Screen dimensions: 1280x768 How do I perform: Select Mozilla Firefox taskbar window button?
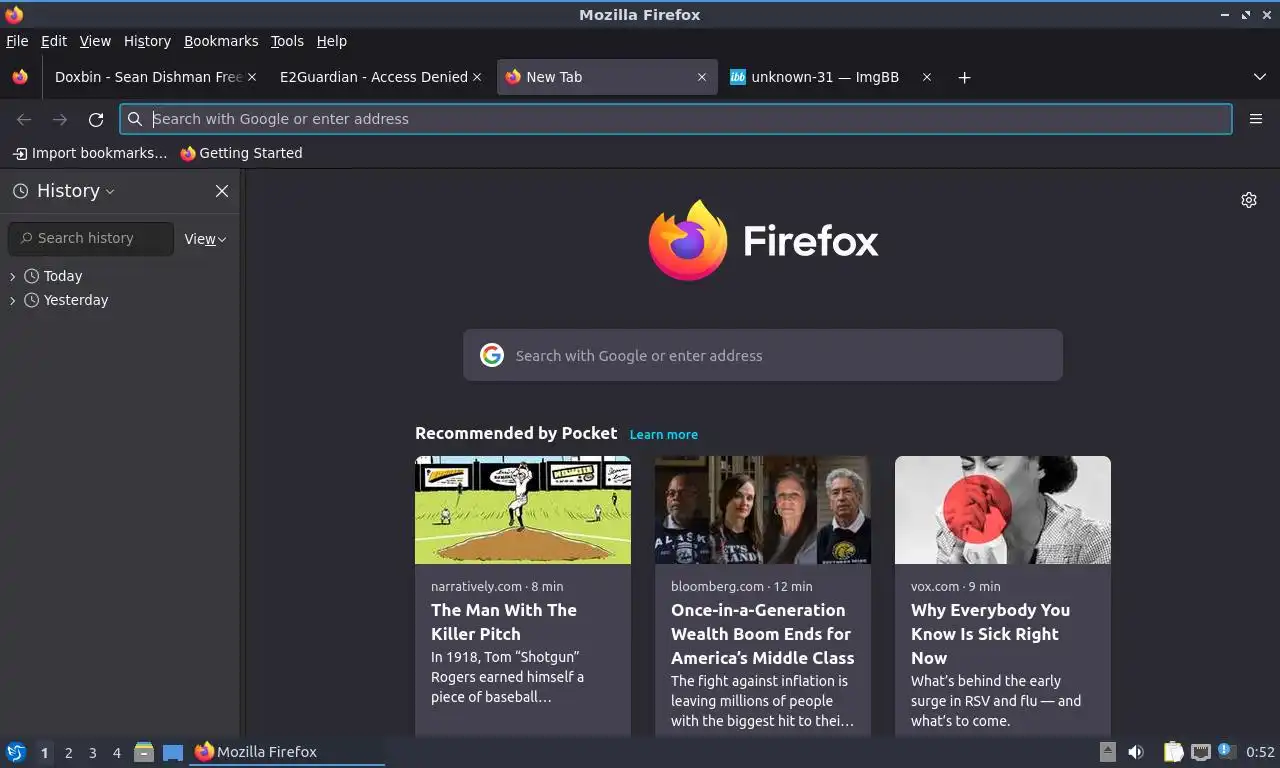[287, 752]
